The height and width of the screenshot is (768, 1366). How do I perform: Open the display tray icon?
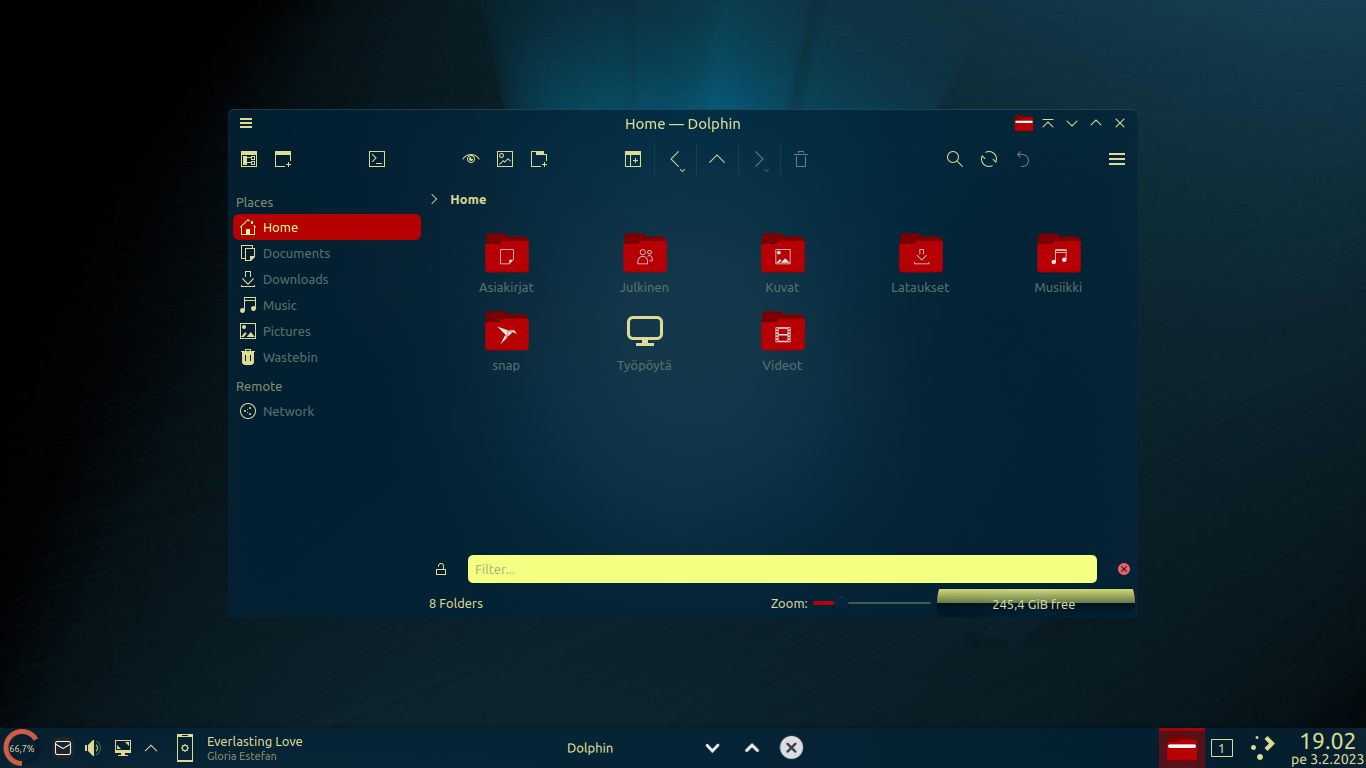click(123, 747)
